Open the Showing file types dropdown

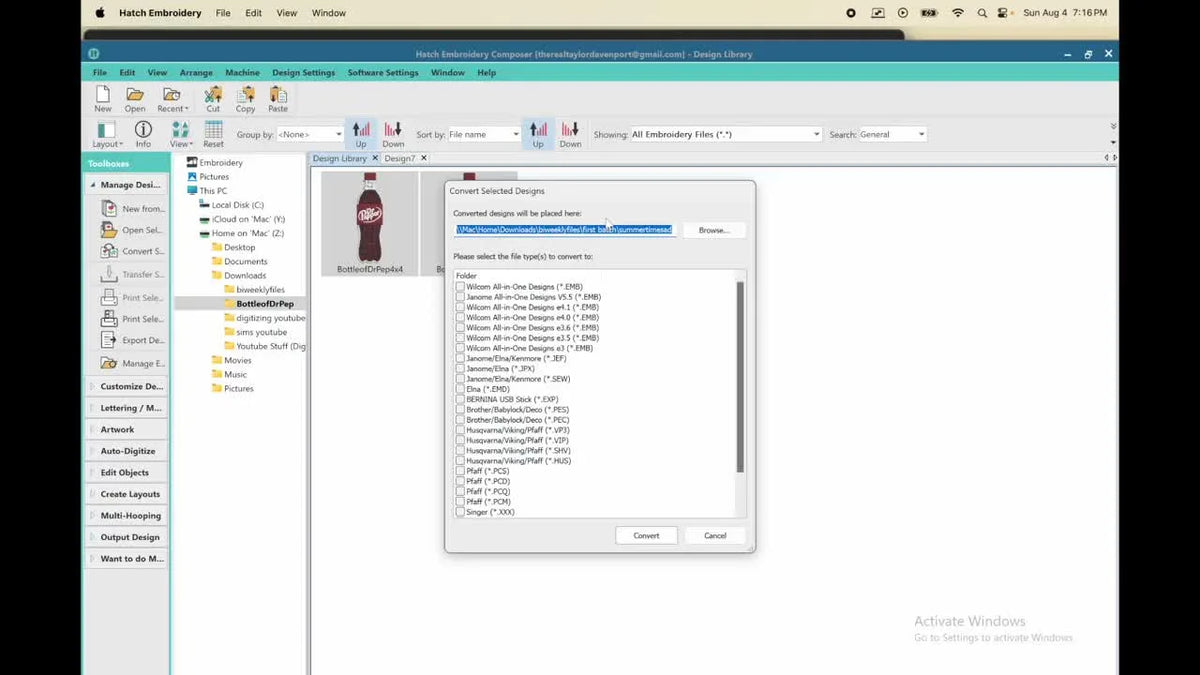click(725, 134)
